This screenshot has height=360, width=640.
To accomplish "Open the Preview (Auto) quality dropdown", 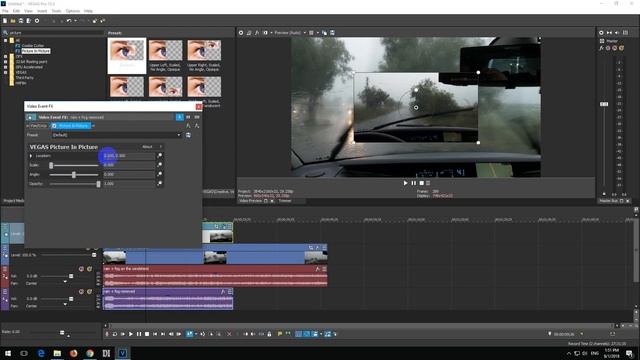I will (290, 33).
